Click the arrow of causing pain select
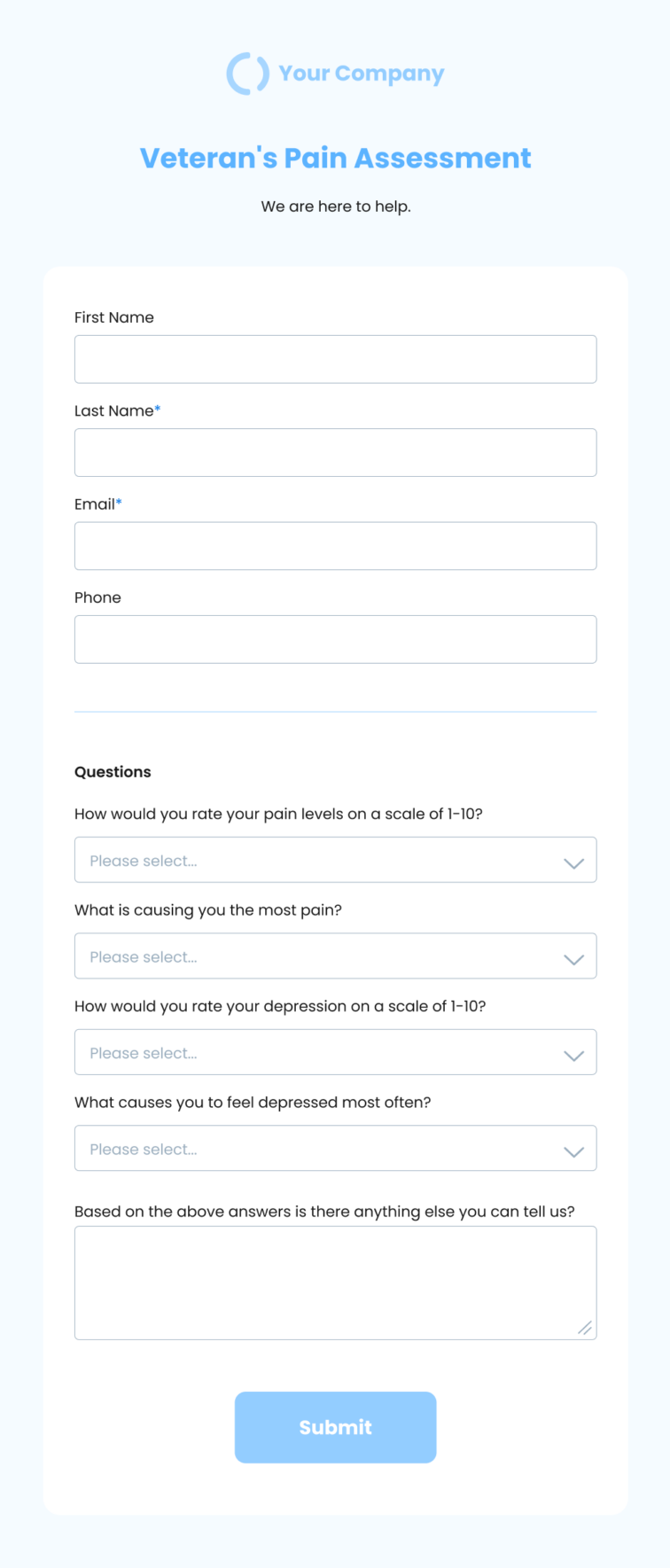The image size is (670, 1568). coord(574,959)
